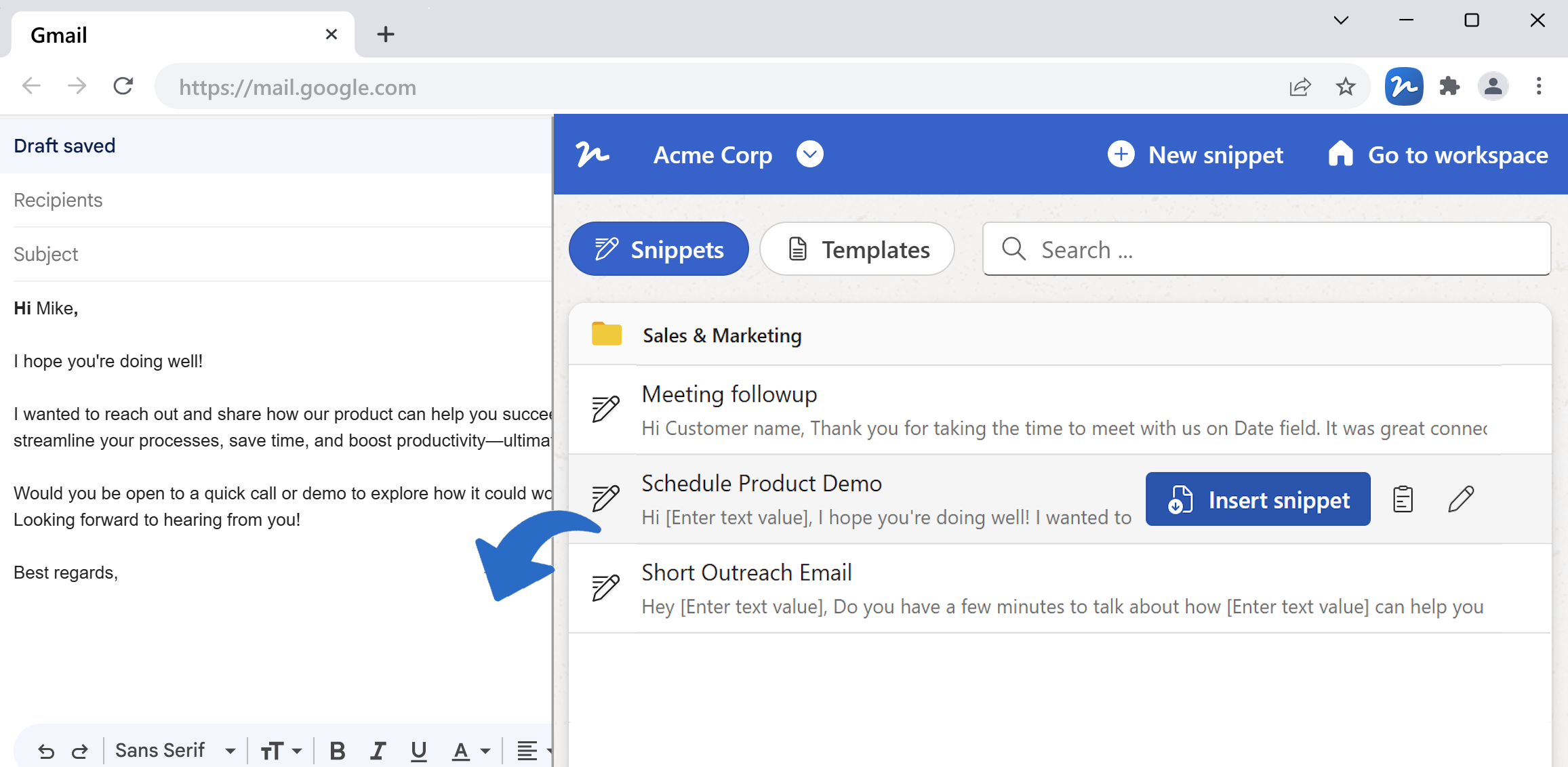Viewport: 1568px width, 767px height.
Task: Reload the Gmail page
Action: 123,87
